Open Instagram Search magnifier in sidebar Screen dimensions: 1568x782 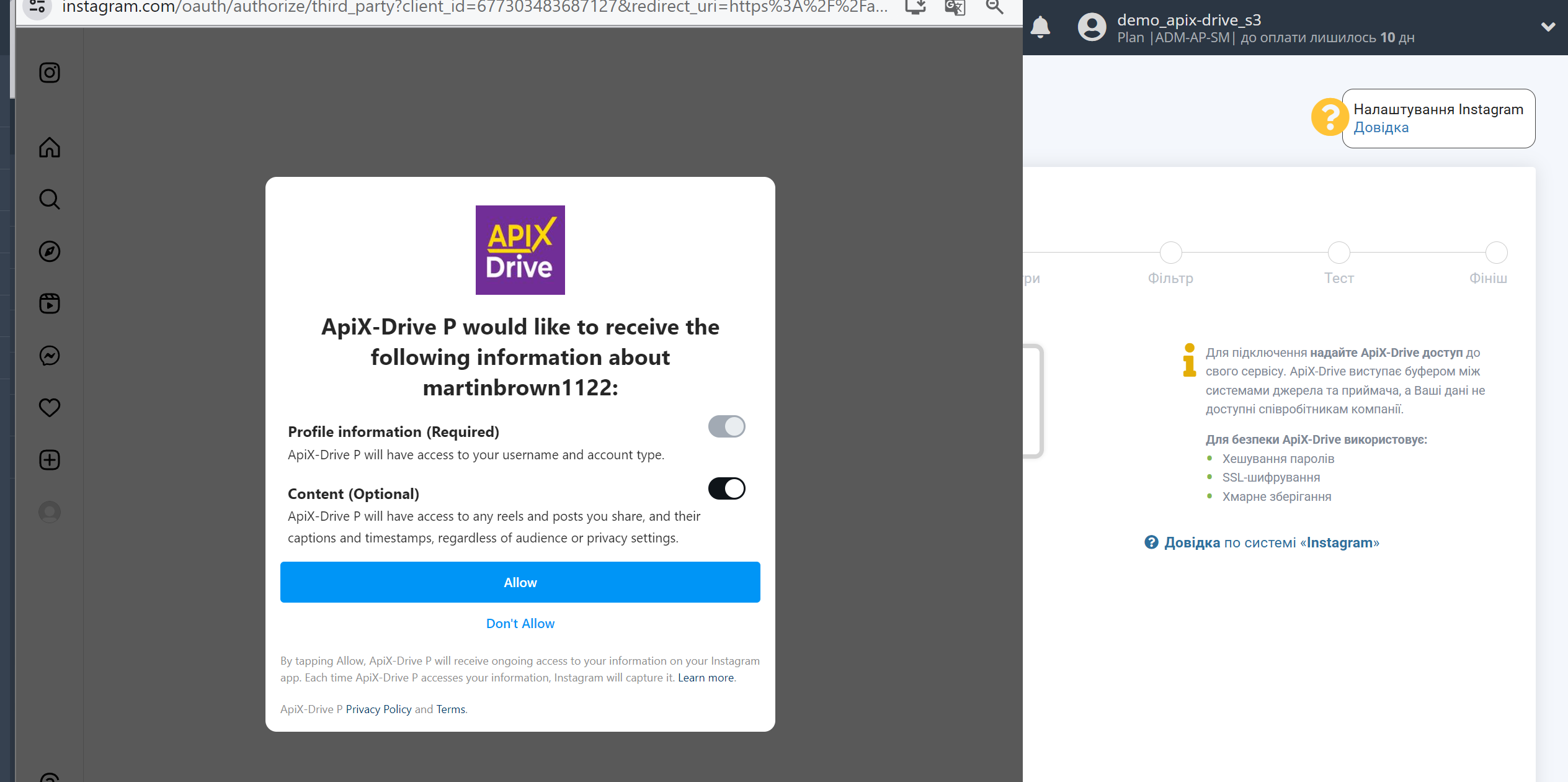click(50, 199)
